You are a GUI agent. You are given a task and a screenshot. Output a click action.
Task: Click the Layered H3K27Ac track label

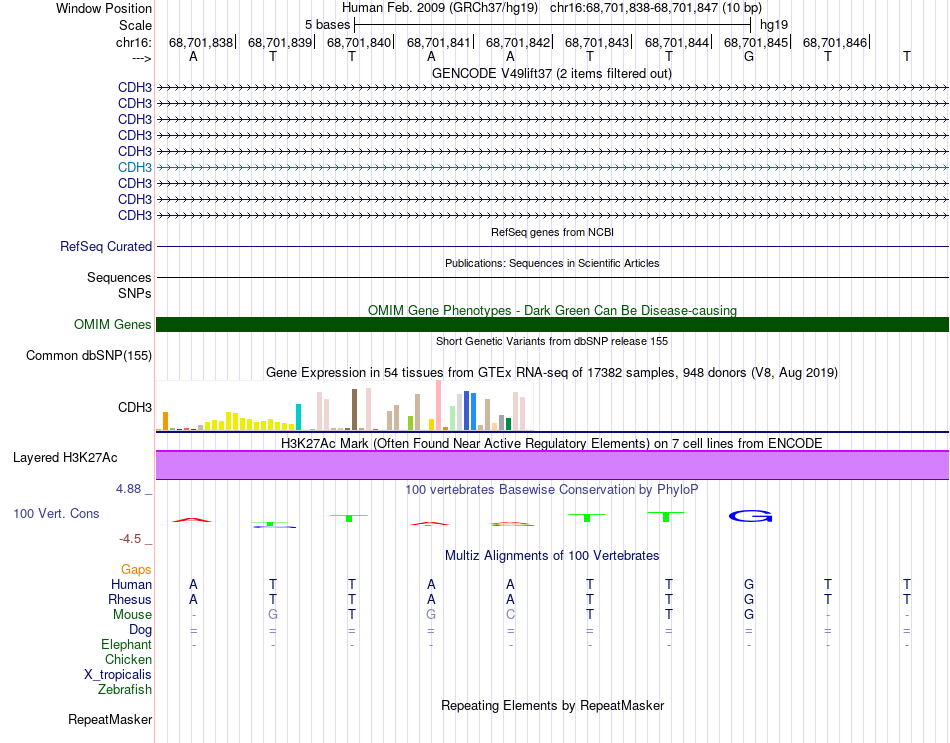point(65,458)
